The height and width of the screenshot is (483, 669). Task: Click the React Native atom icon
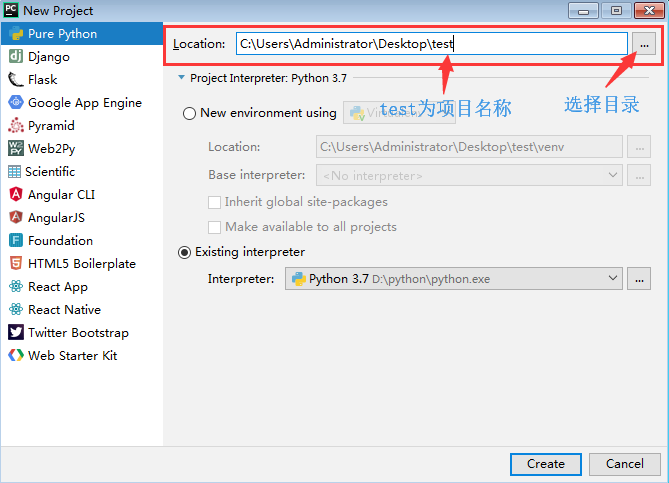coord(16,309)
